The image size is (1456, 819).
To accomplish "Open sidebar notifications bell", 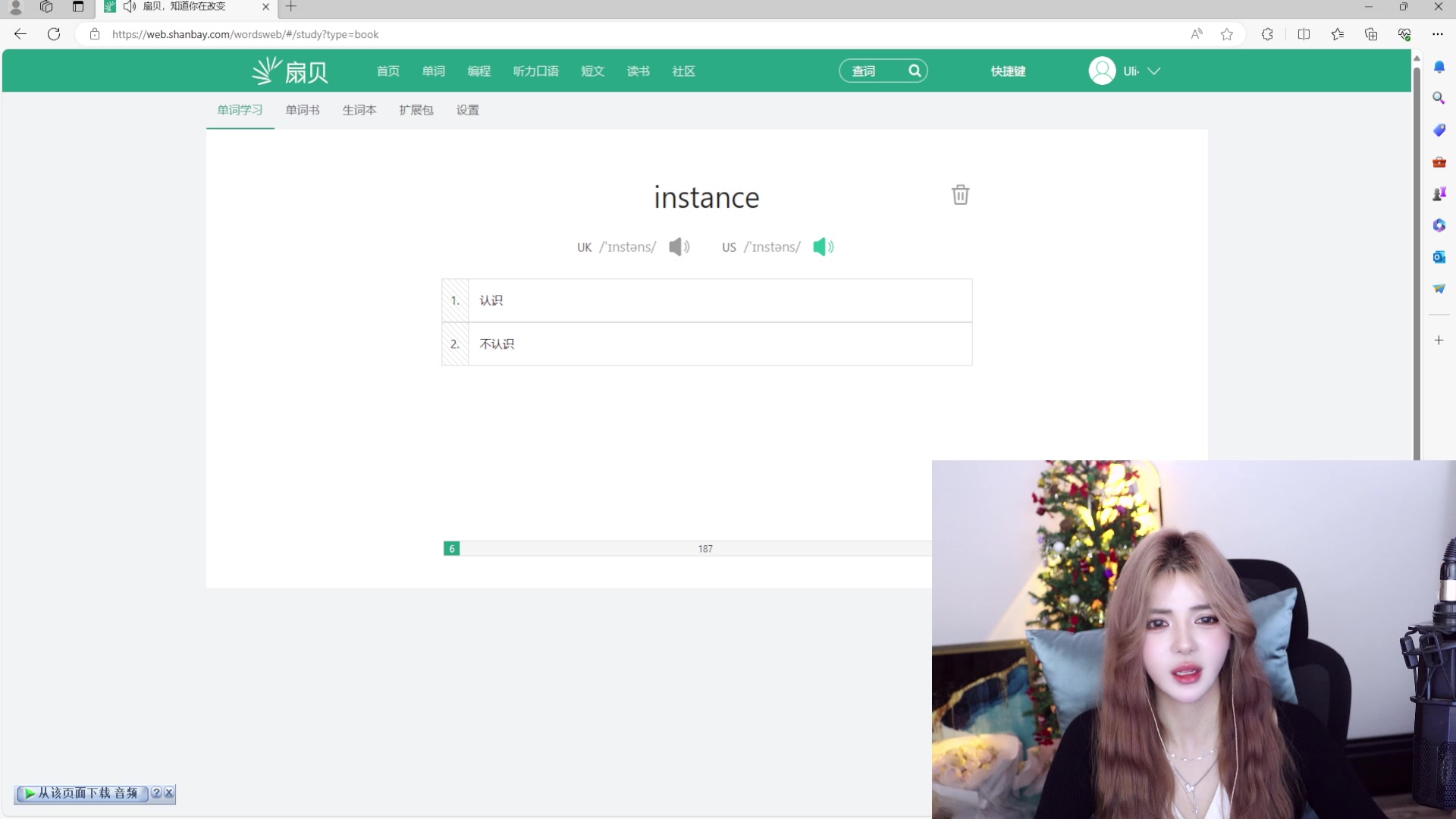I will pos(1439,67).
